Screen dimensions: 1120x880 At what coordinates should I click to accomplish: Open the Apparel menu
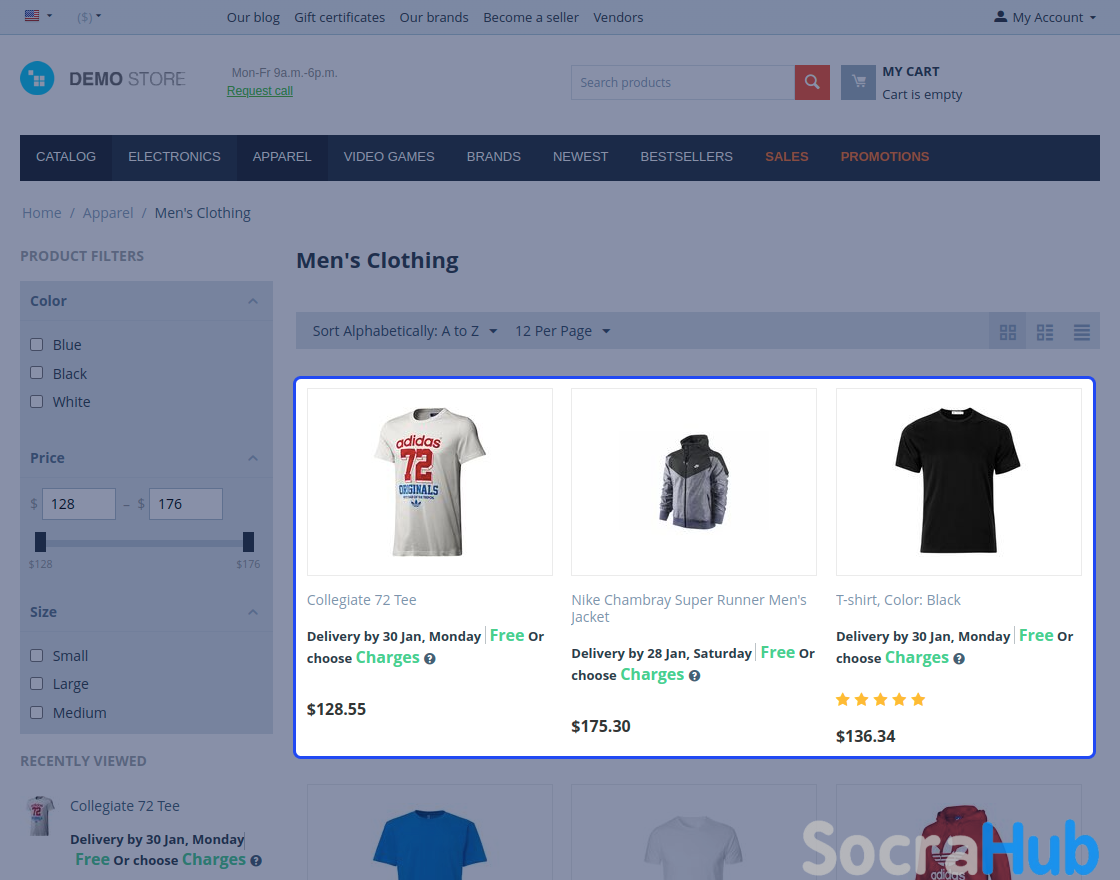pos(282,157)
